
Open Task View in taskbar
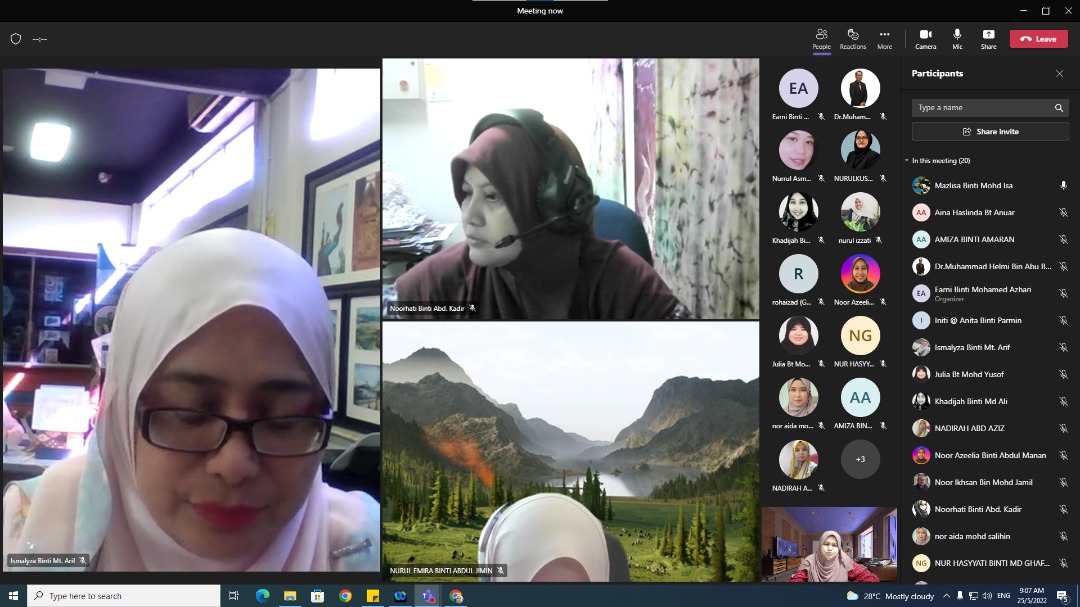pyautogui.click(x=233, y=595)
